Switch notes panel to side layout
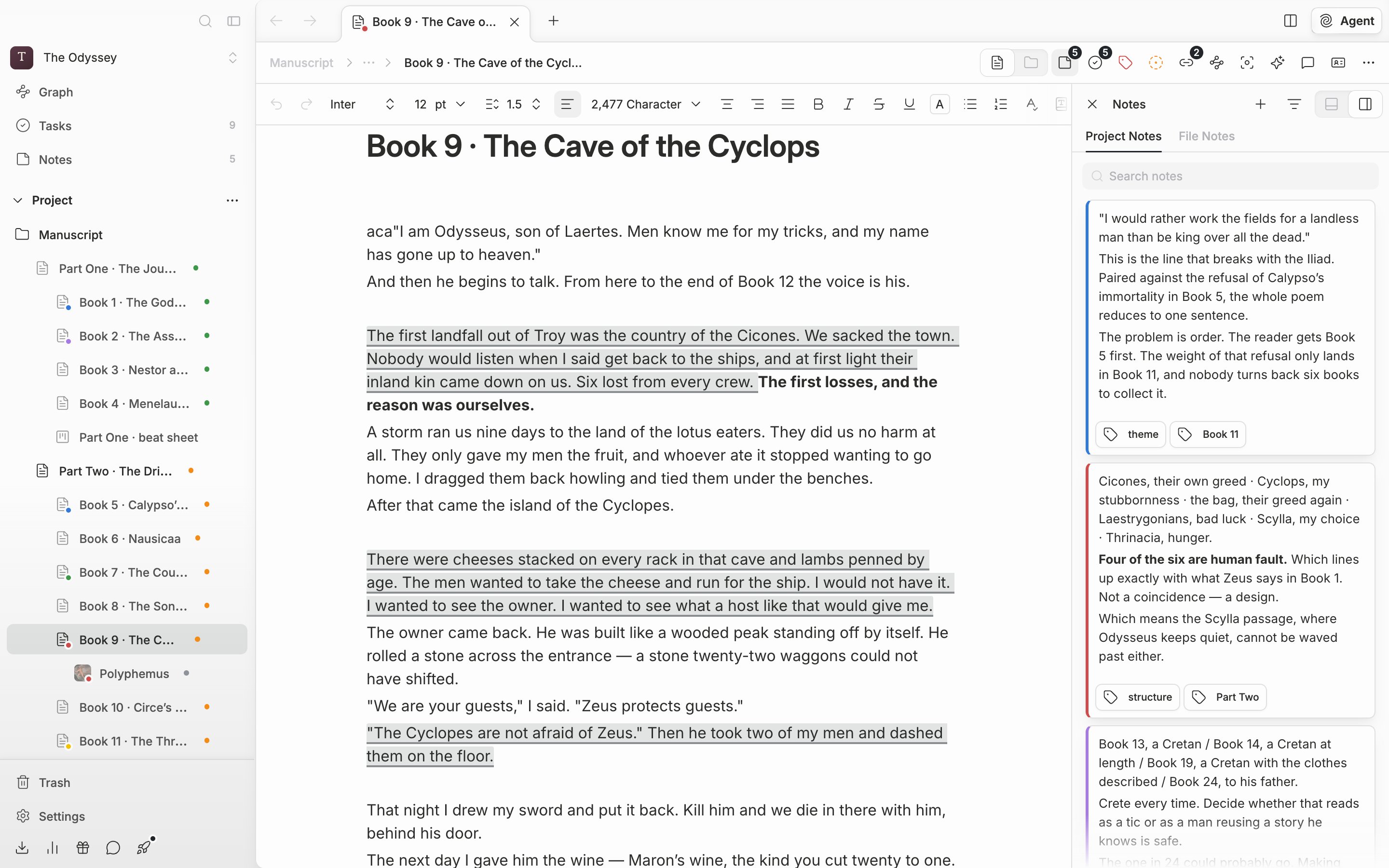Image resolution: width=1389 pixels, height=868 pixels. 1365,104
